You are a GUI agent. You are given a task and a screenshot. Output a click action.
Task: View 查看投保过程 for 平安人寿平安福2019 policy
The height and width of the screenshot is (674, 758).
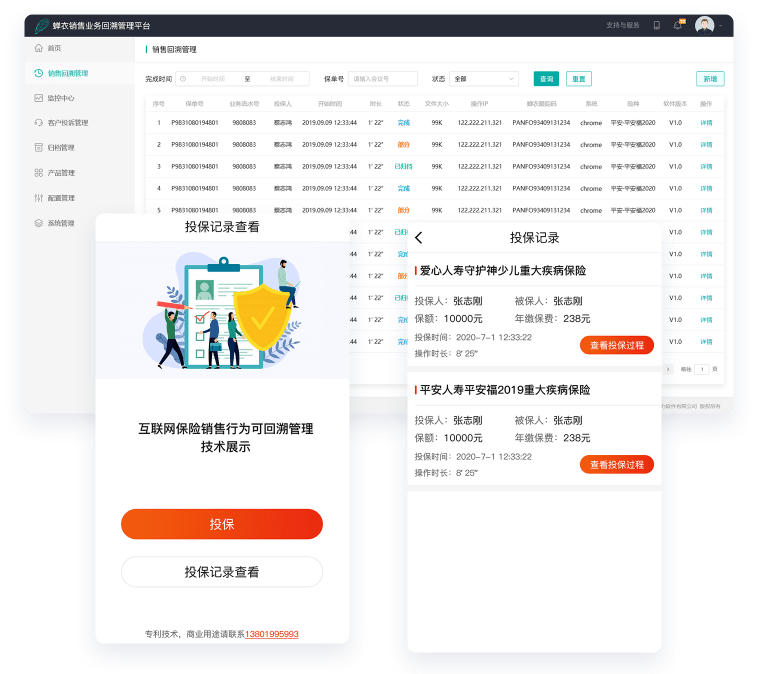tap(617, 465)
